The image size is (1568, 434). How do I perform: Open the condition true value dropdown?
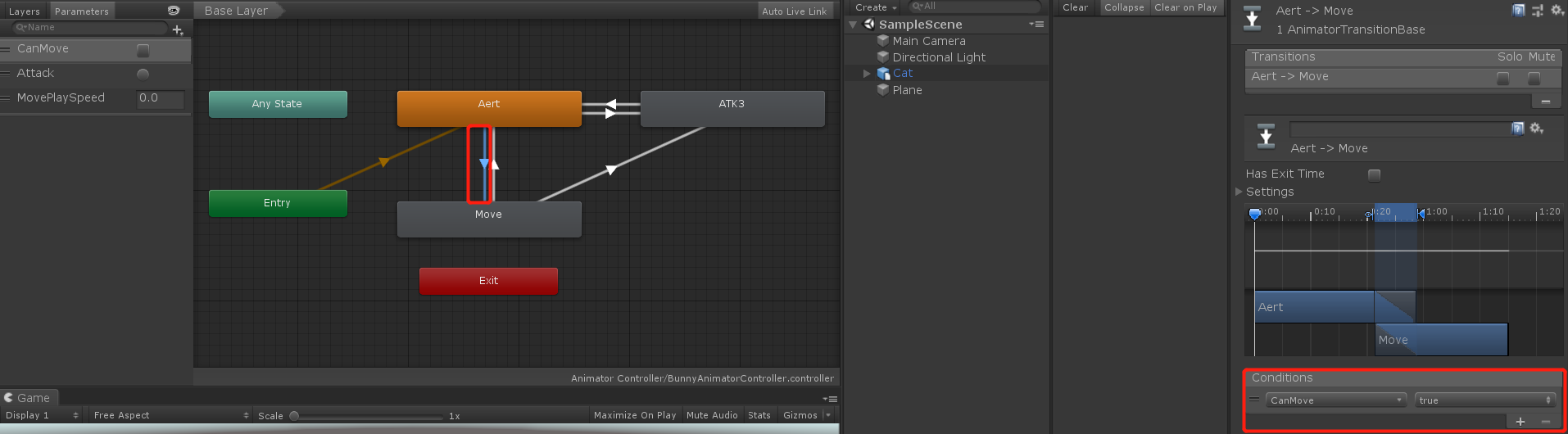(1484, 400)
